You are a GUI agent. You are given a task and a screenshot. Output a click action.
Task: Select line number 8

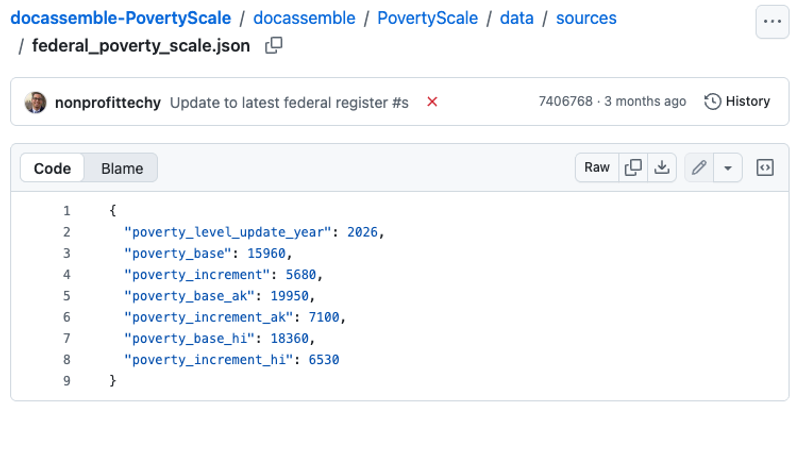click(67, 360)
